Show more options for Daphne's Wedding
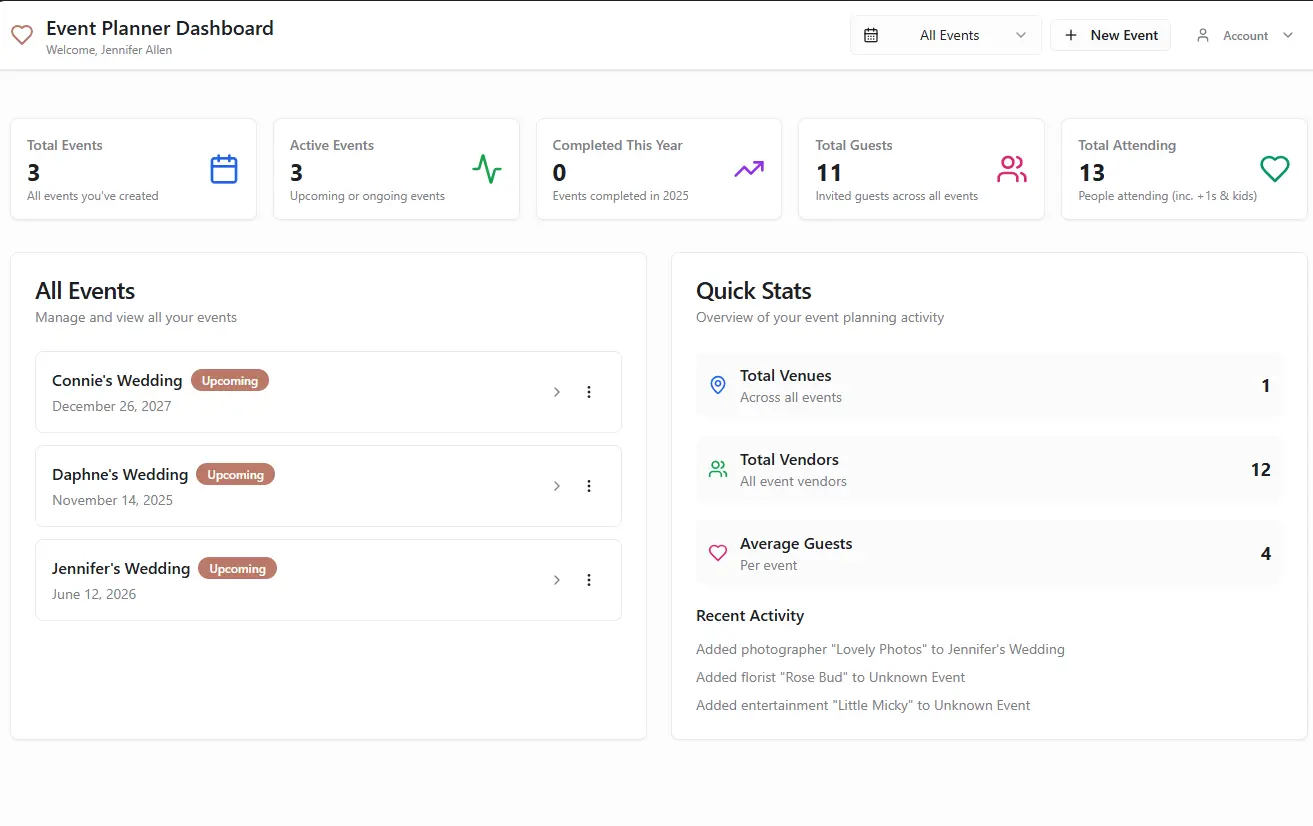 click(x=589, y=486)
